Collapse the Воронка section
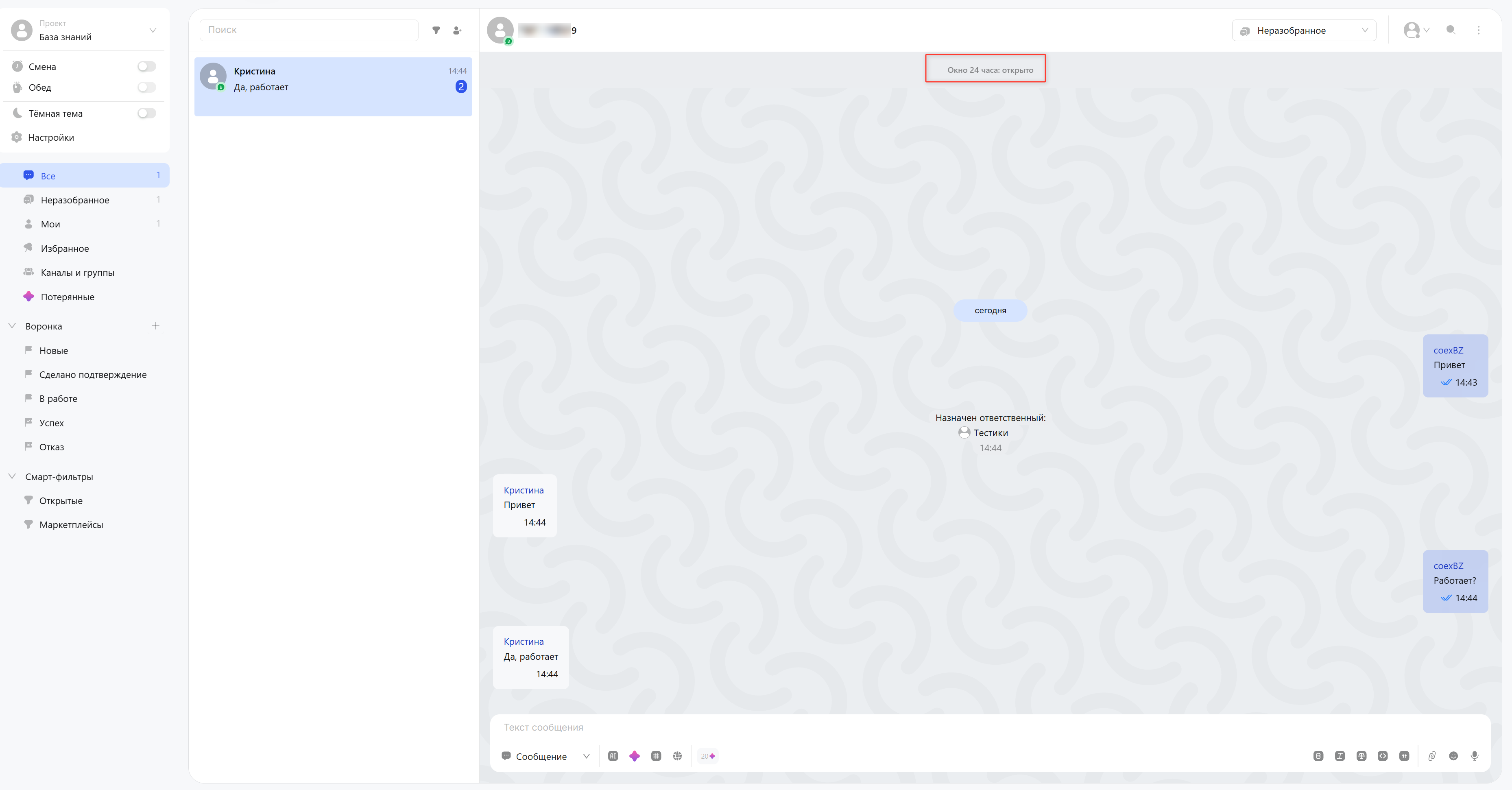The width and height of the screenshot is (1512, 790). click(12, 326)
